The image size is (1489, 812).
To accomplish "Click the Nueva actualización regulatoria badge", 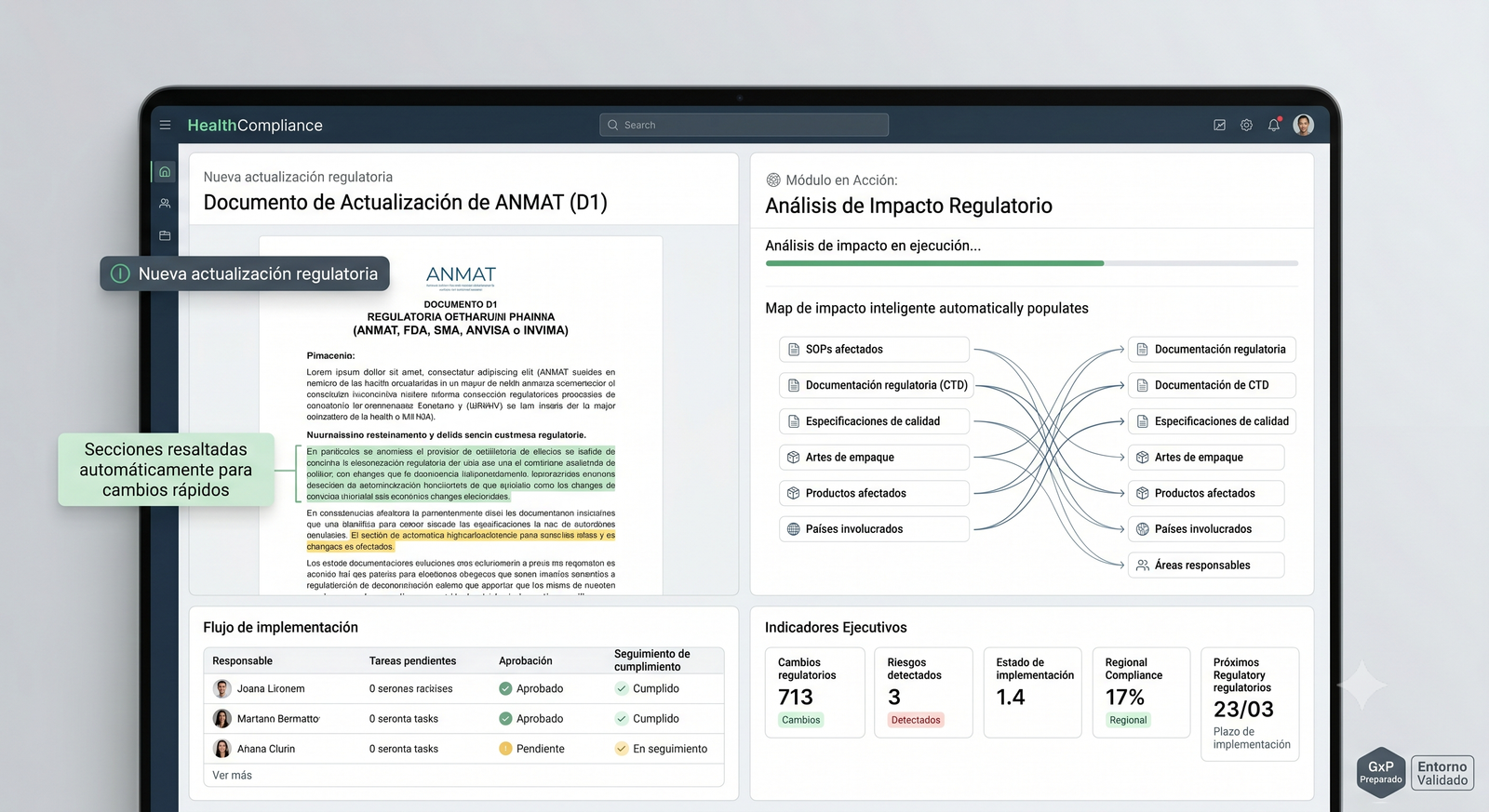I will click(245, 273).
